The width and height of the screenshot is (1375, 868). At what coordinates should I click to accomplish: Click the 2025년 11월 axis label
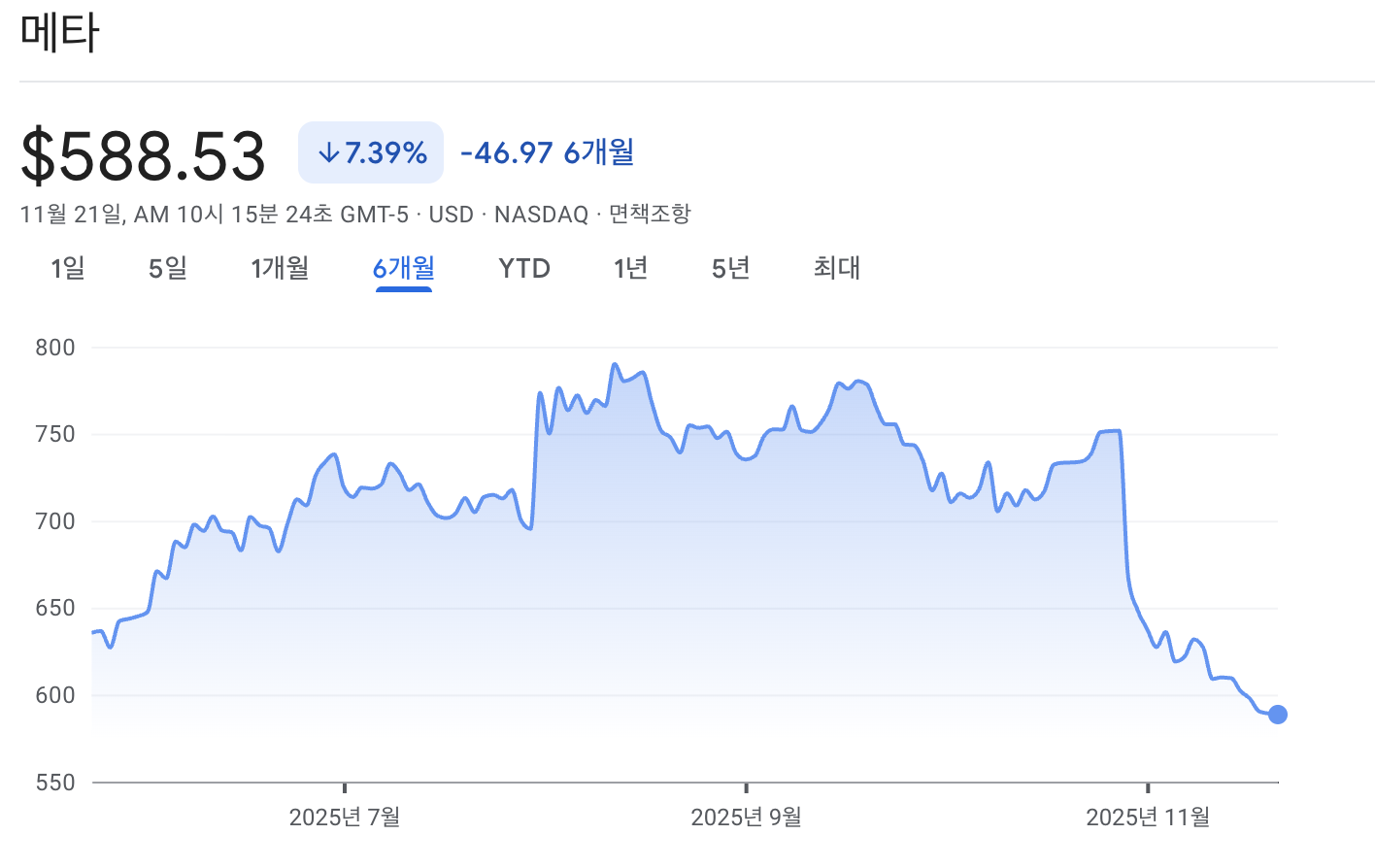click(1148, 818)
